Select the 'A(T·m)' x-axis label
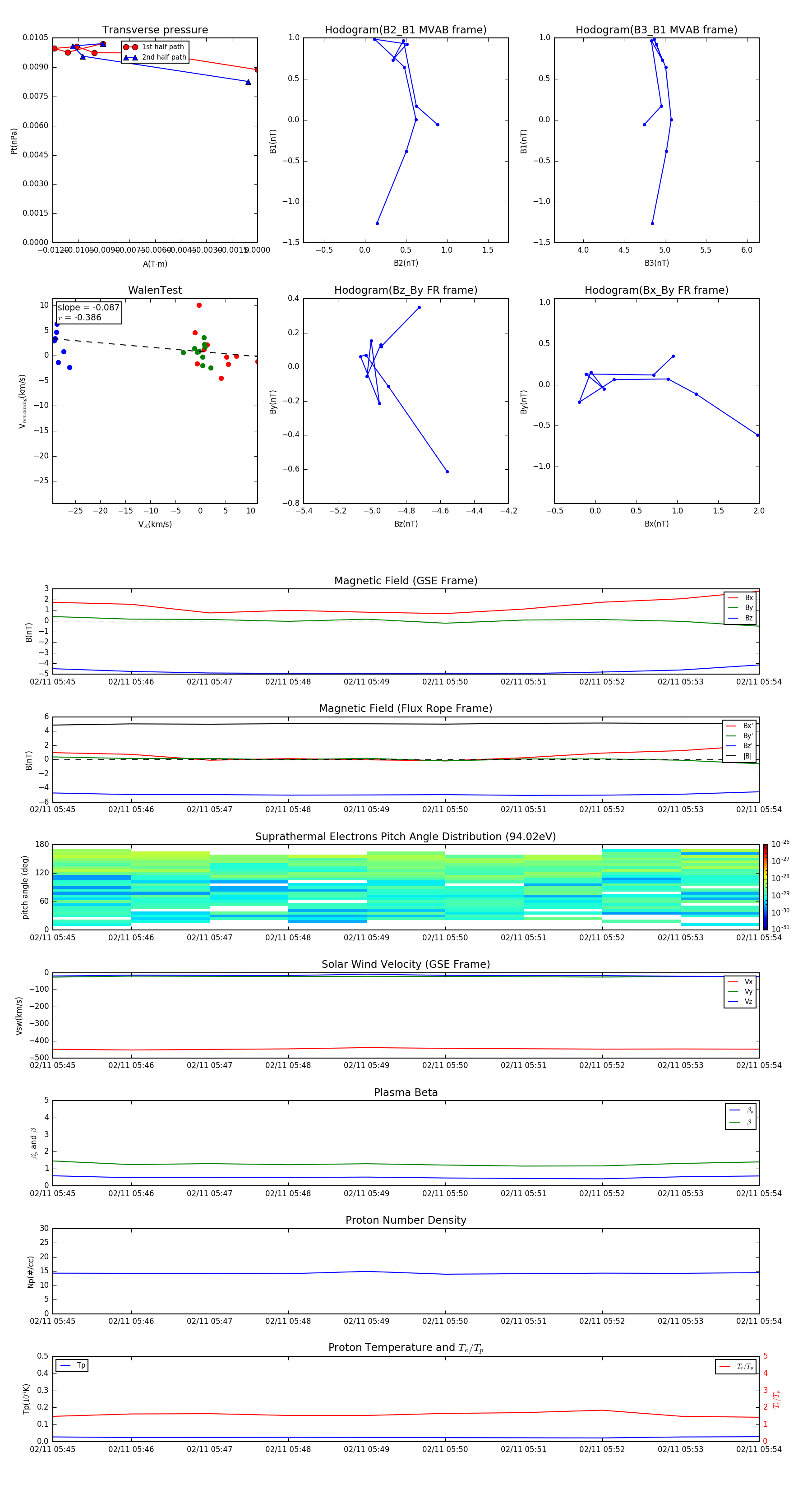 tap(155, 264)
